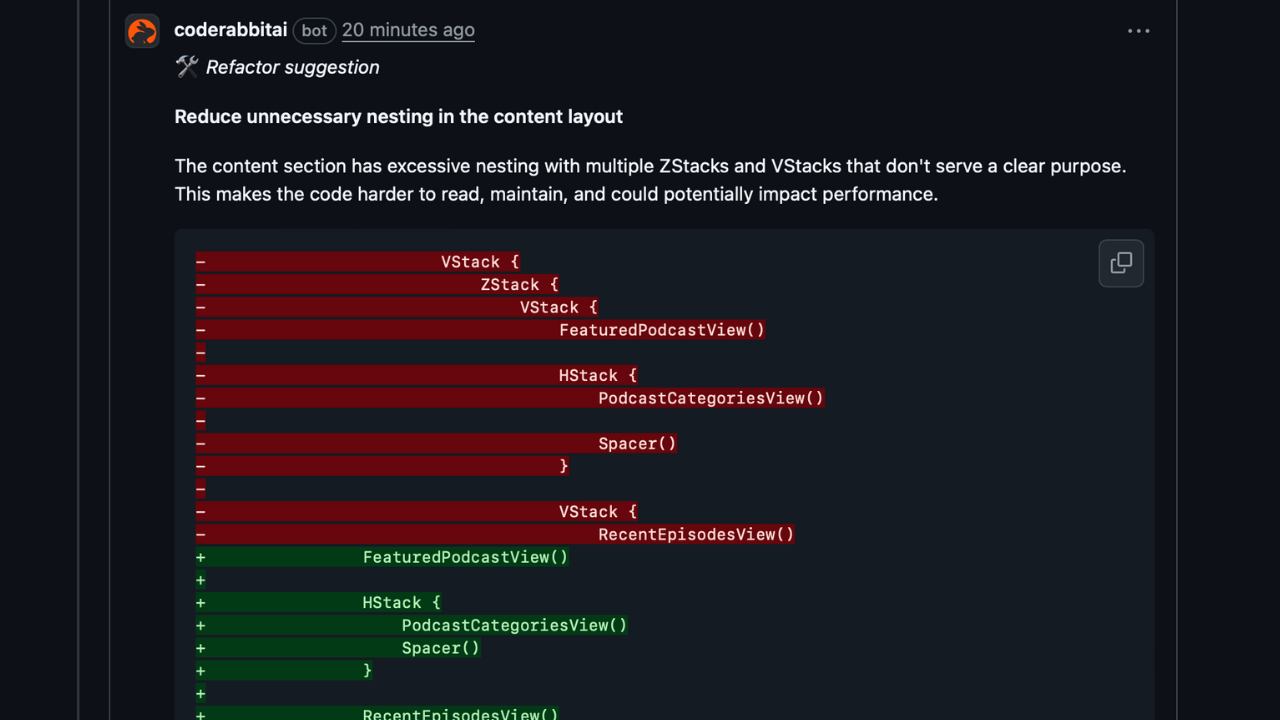
Task: Open the '20 minutes ago' timestamp link
Action: [x=408, y=30]
